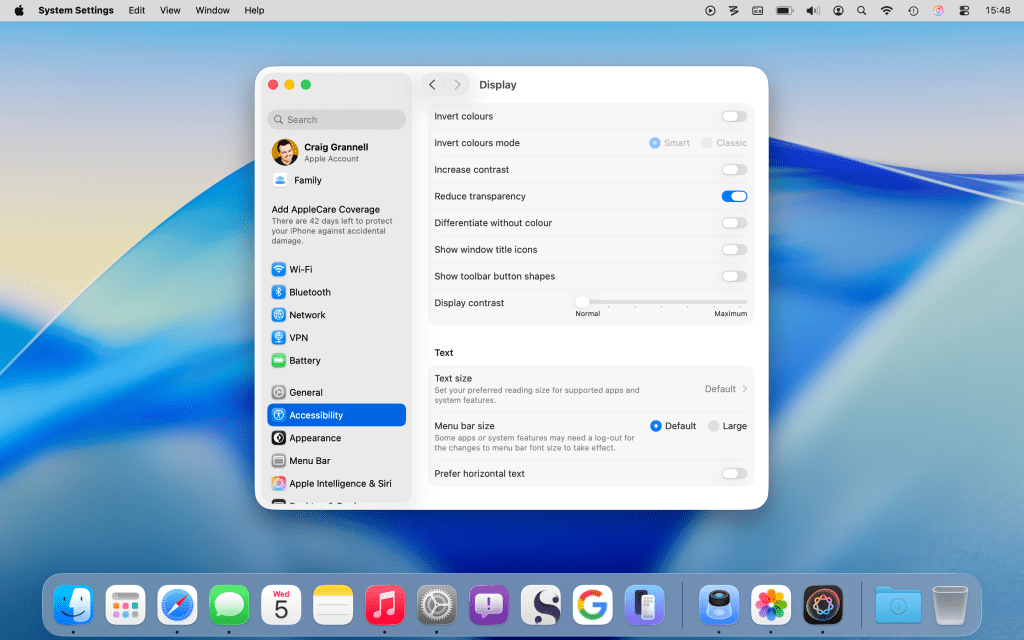Open Feedback Assistant purple icon in Dock
Screen dimensions: 1024x640
(x=488, y=605)
